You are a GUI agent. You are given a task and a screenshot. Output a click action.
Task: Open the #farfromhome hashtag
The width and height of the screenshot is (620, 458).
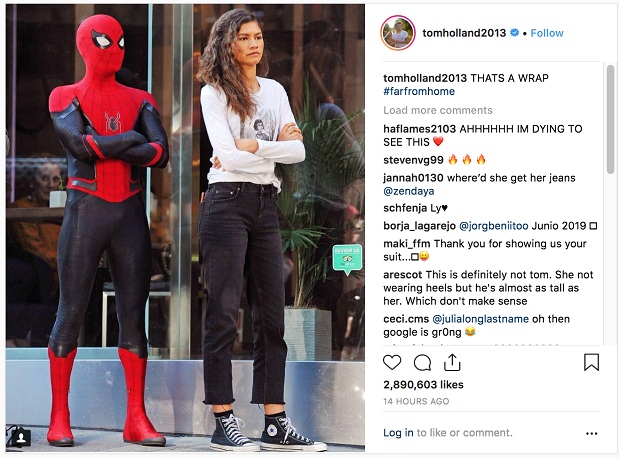pyautogui.click(x=419, y=91)
